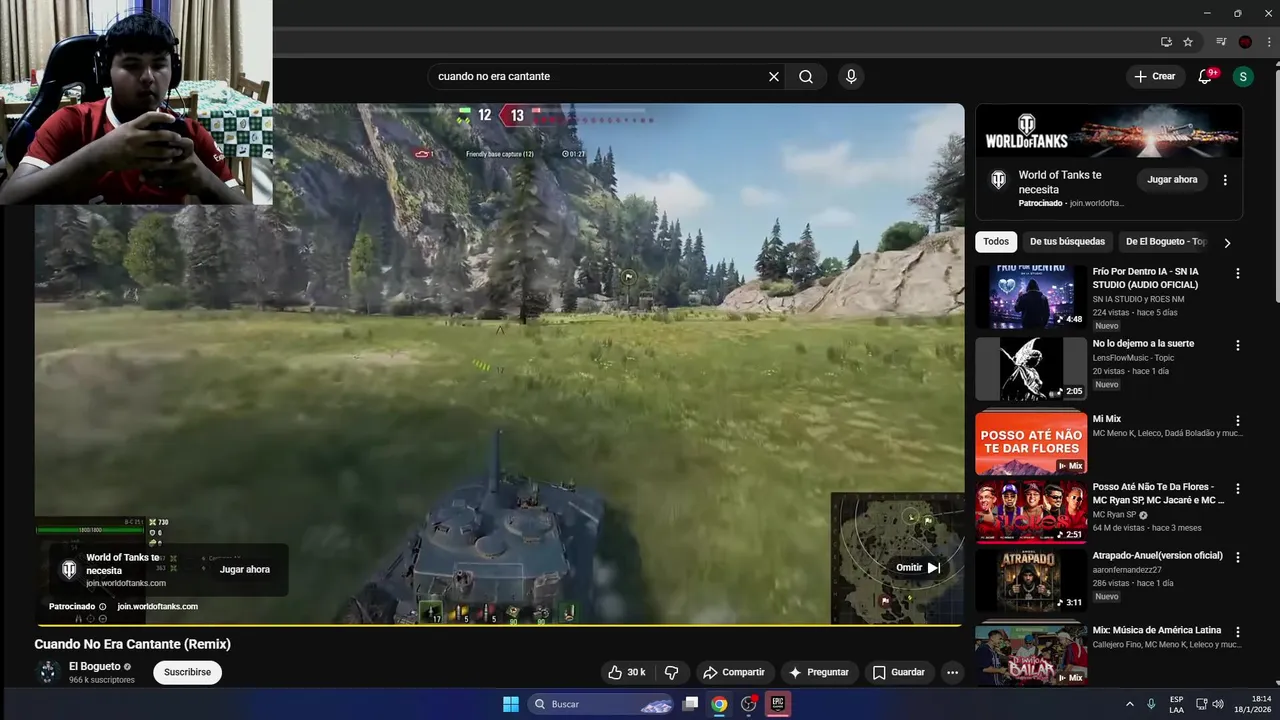The height and width of the screenshot is (720, 1280).
Task: Select De tus búsquedas filter chip
Action: click(1067, 241)
